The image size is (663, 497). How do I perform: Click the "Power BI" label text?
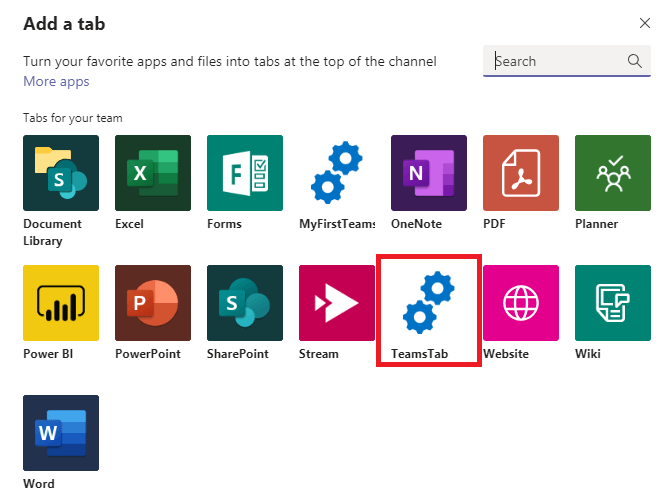click(48, 354)
